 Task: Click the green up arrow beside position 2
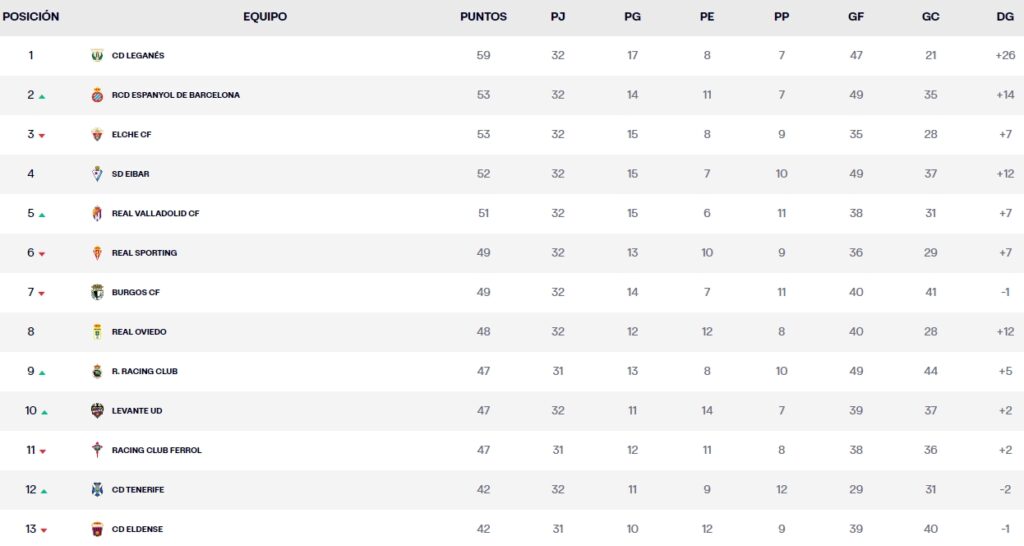(x=42, y=97)
